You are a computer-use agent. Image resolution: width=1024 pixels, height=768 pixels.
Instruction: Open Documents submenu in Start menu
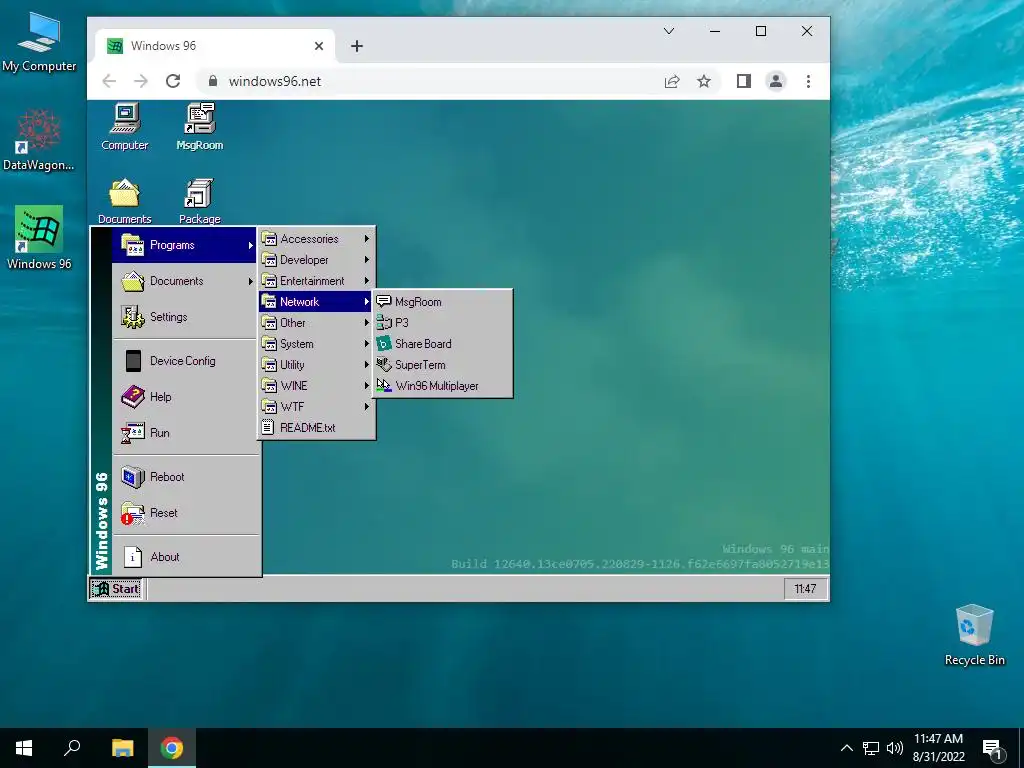pyautogui.click(x=184, y=281)
